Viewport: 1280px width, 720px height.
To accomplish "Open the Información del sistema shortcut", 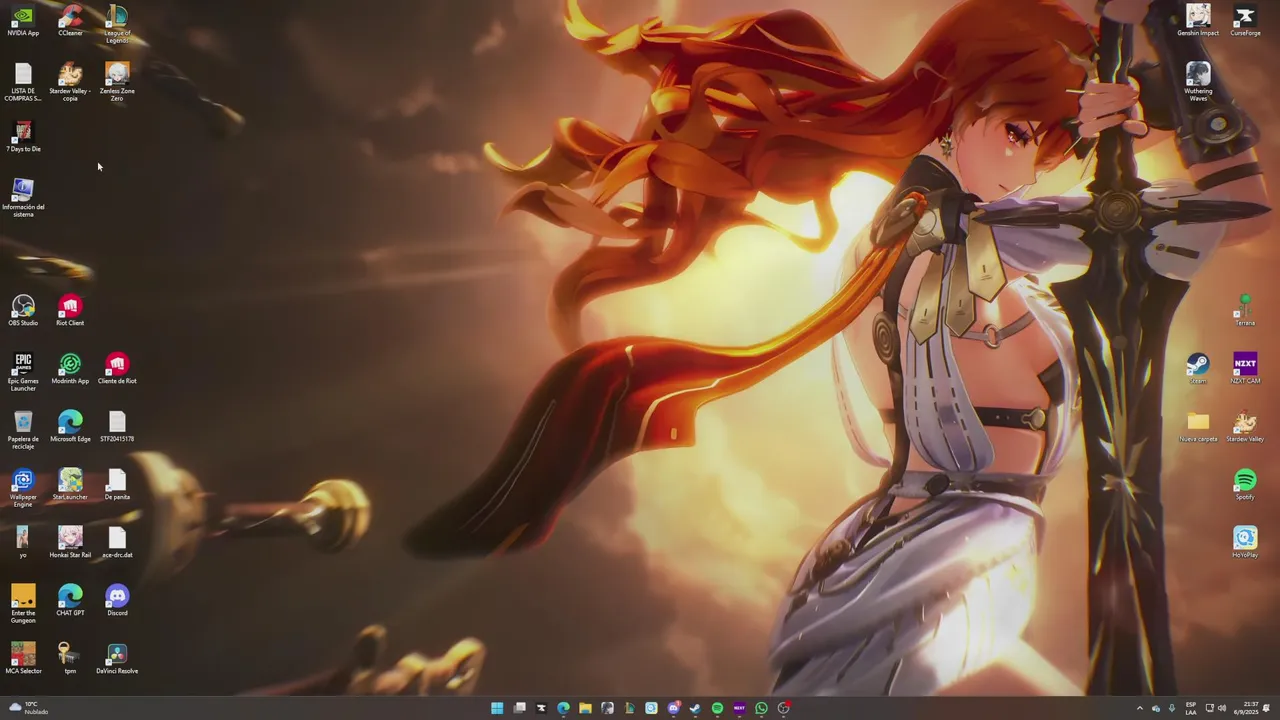I will click(23, 198).
